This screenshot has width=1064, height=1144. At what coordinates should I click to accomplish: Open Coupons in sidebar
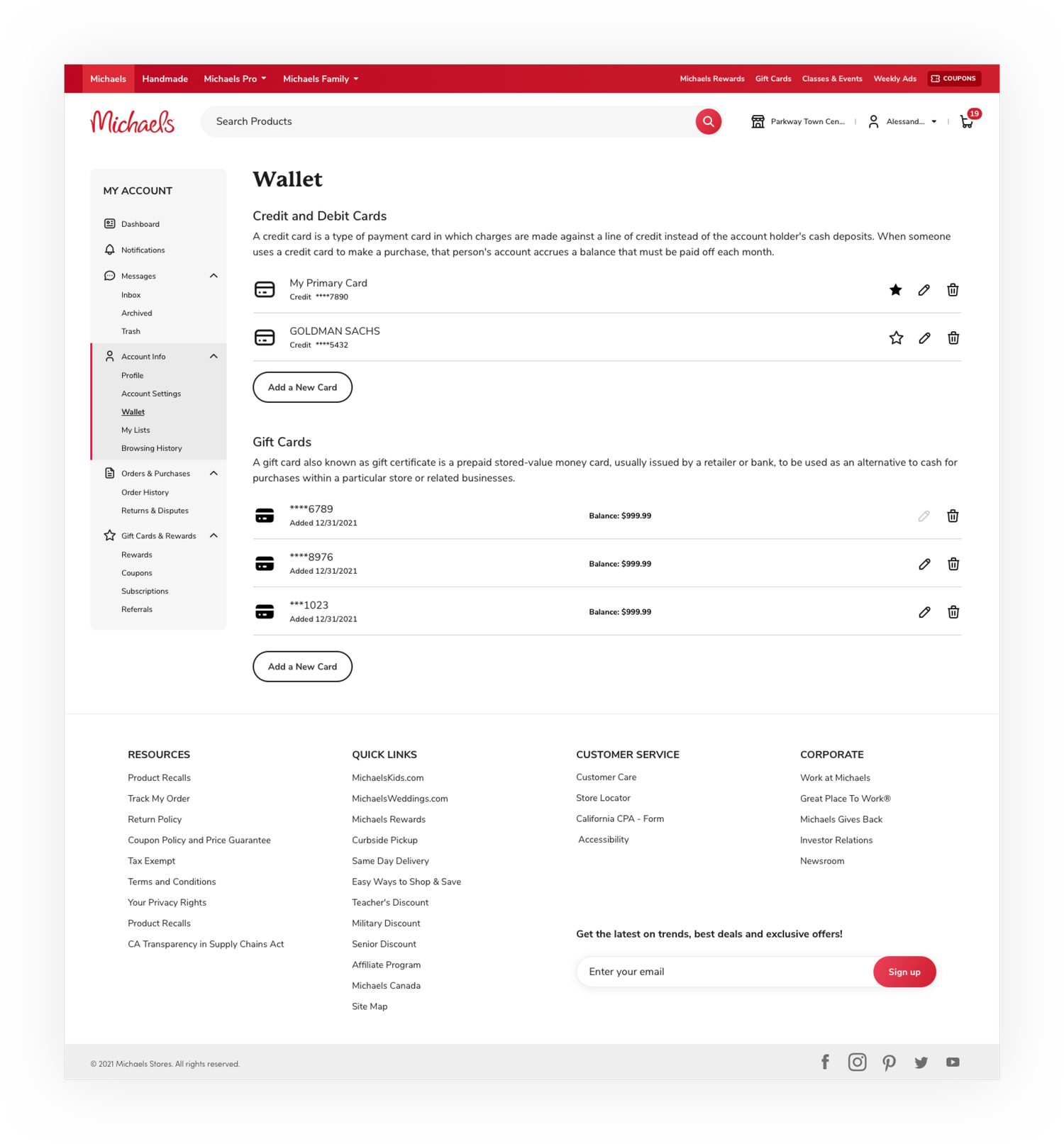coord(136,573)
